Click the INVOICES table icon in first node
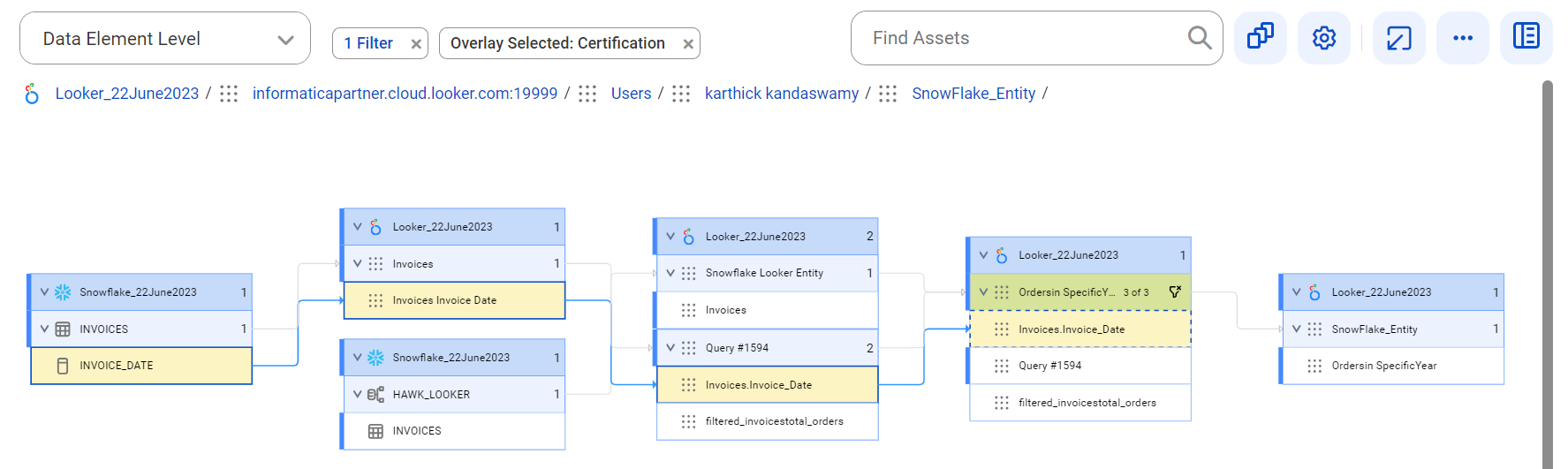Image resolution: width=1568 pixels, height=469 pixels. click(x=63, y=329)
